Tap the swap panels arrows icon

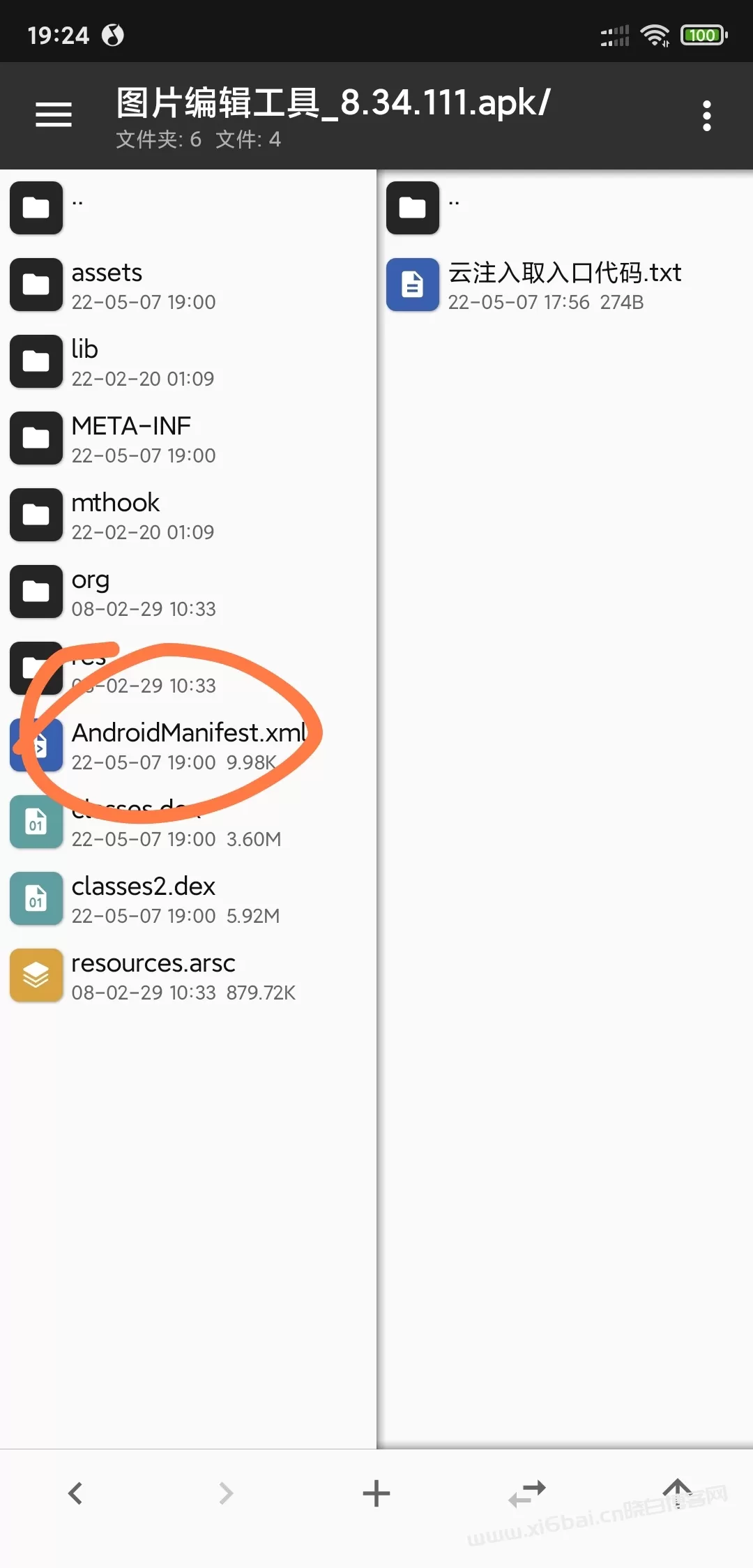pos(527,1493)
